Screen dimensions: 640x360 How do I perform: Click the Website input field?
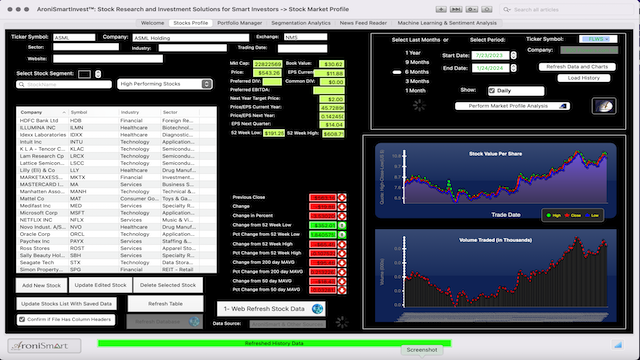coord(108,59)
